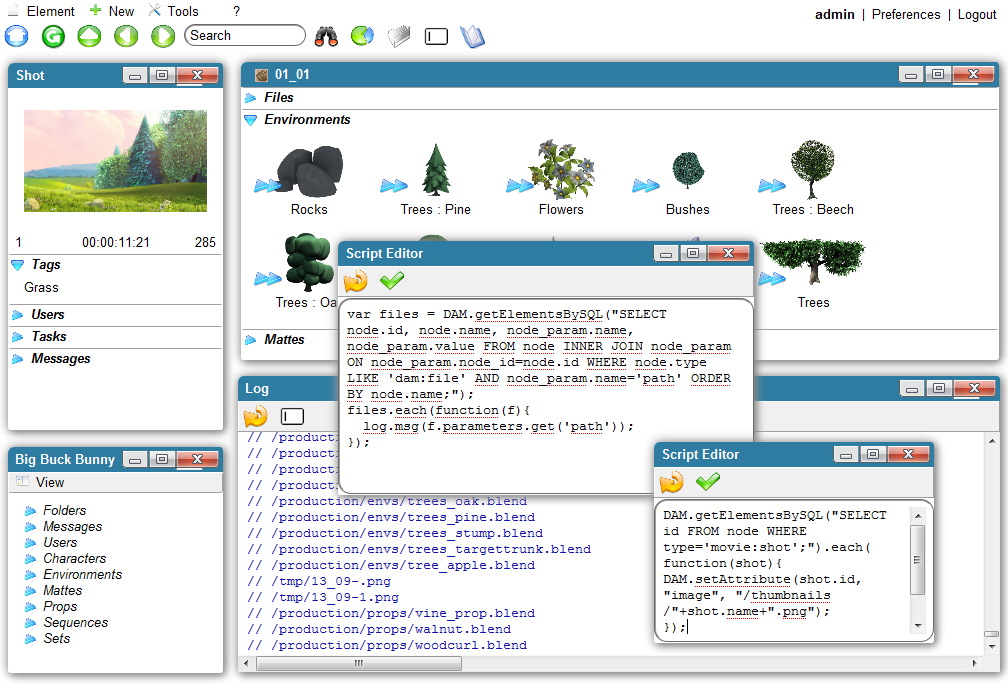Open the Tools menu
1008x685 pixels.
pyautogui.click(x=182, y=11)
